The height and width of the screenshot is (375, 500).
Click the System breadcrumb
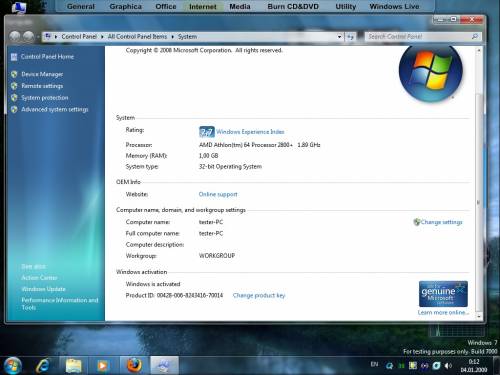click(x=187, y=37)
